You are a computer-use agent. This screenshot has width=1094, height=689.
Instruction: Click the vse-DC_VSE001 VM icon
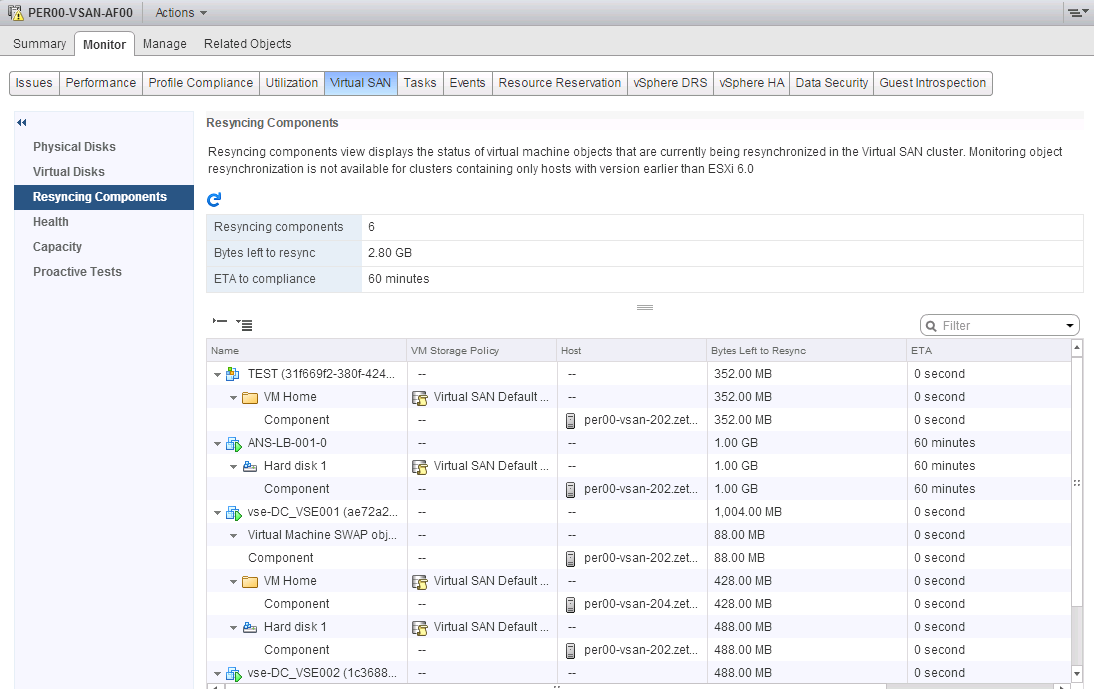point(233,513)
